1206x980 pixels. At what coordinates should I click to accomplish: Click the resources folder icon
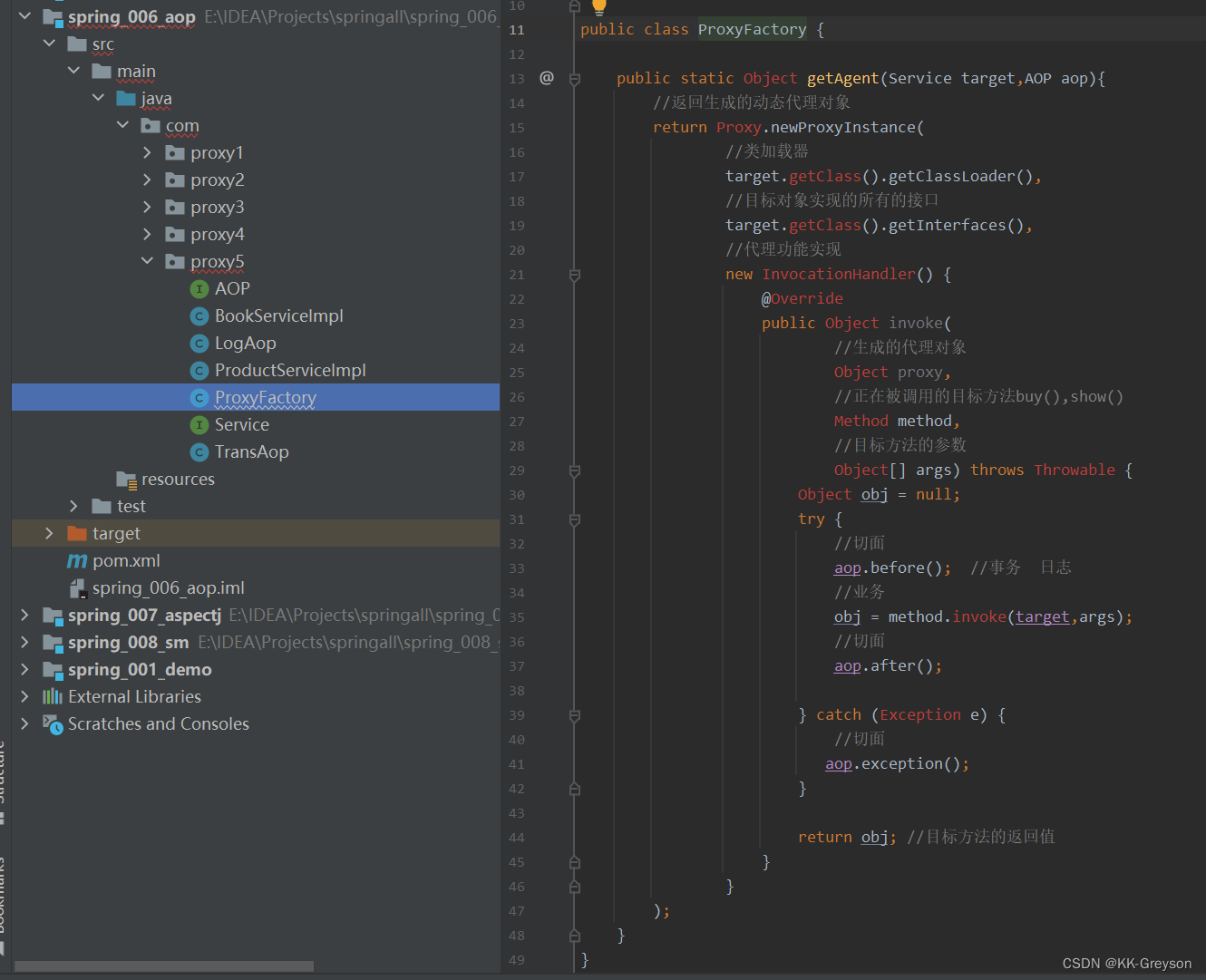(126, 480)
